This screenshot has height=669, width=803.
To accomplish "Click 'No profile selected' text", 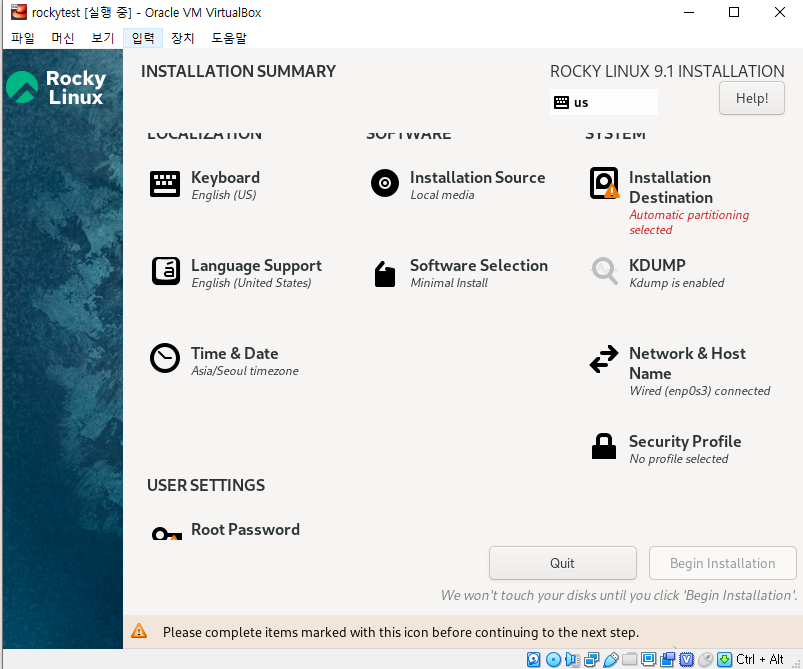I will pos(679,459).
